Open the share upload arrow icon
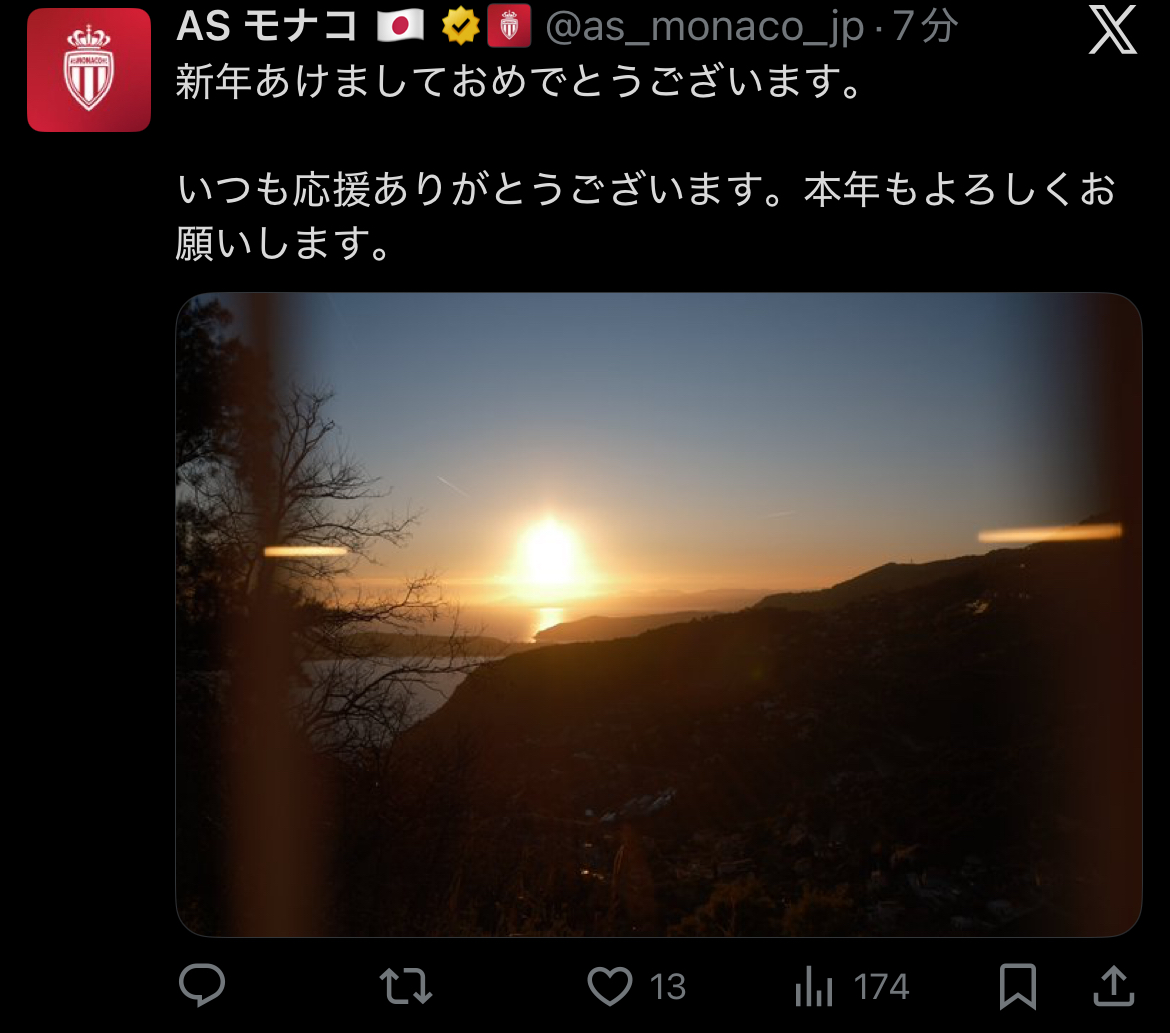This screenshot has width=1170, height=1033. pos(1113,985)
